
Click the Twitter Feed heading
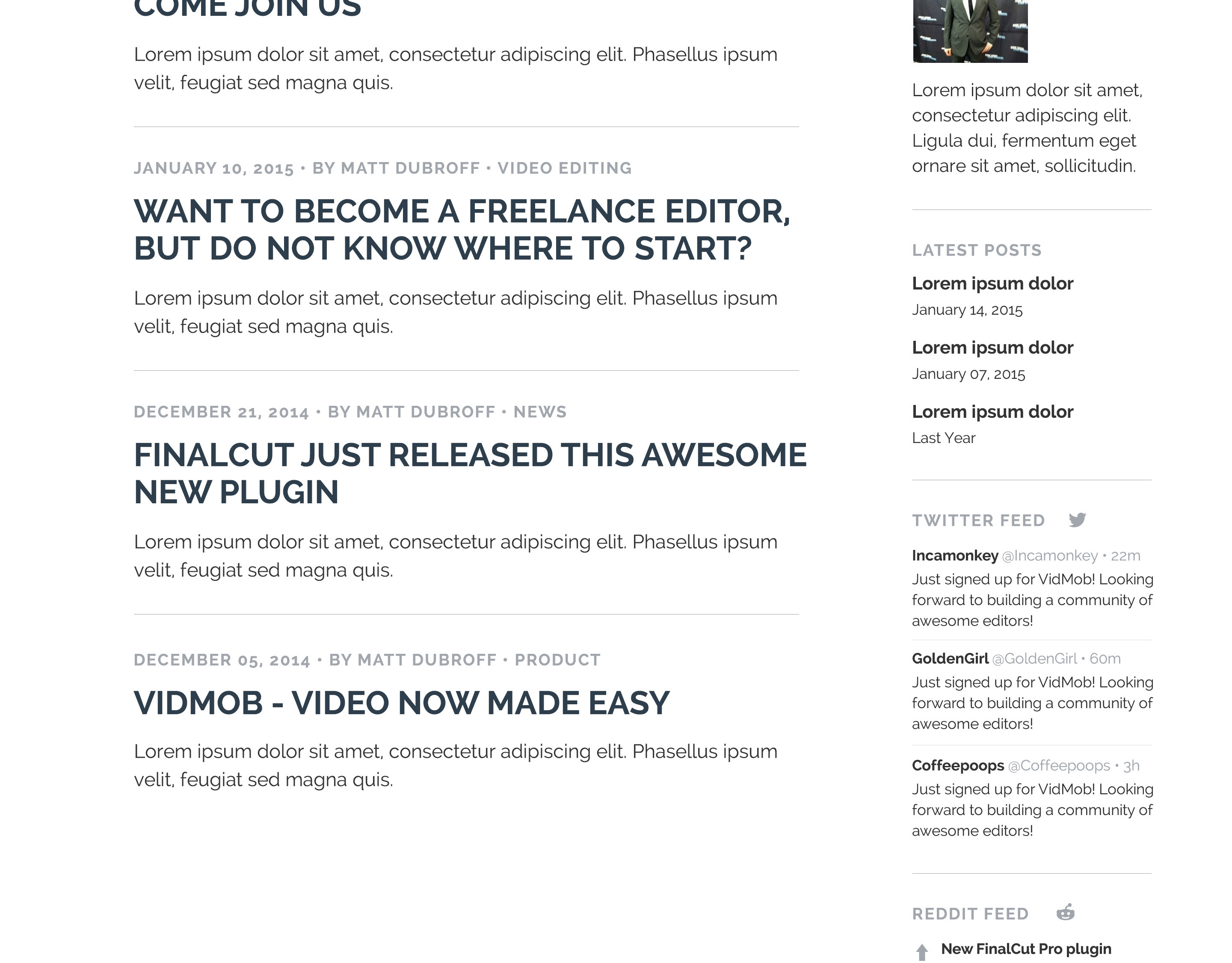[x=978, y=520]
